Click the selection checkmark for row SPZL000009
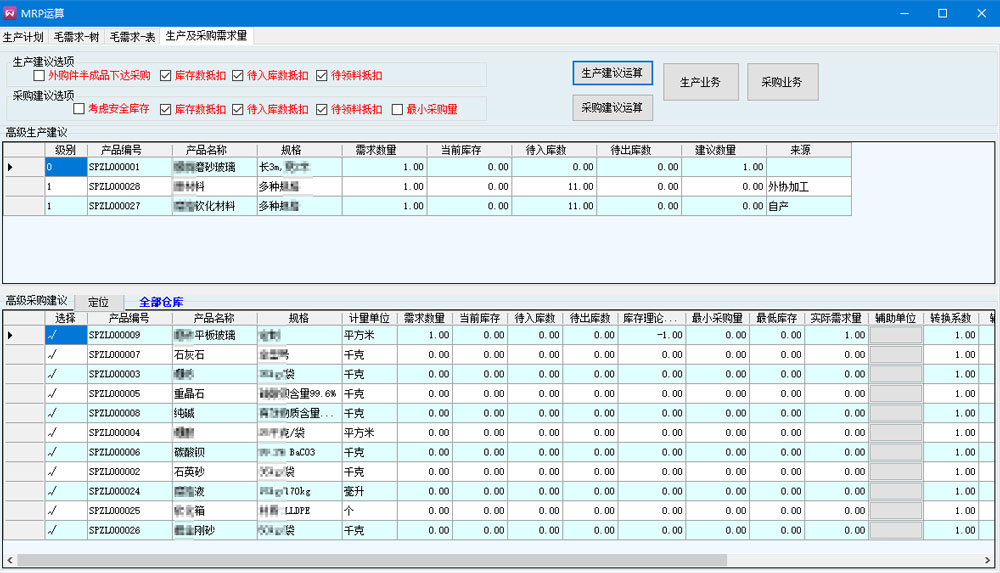 51,335
